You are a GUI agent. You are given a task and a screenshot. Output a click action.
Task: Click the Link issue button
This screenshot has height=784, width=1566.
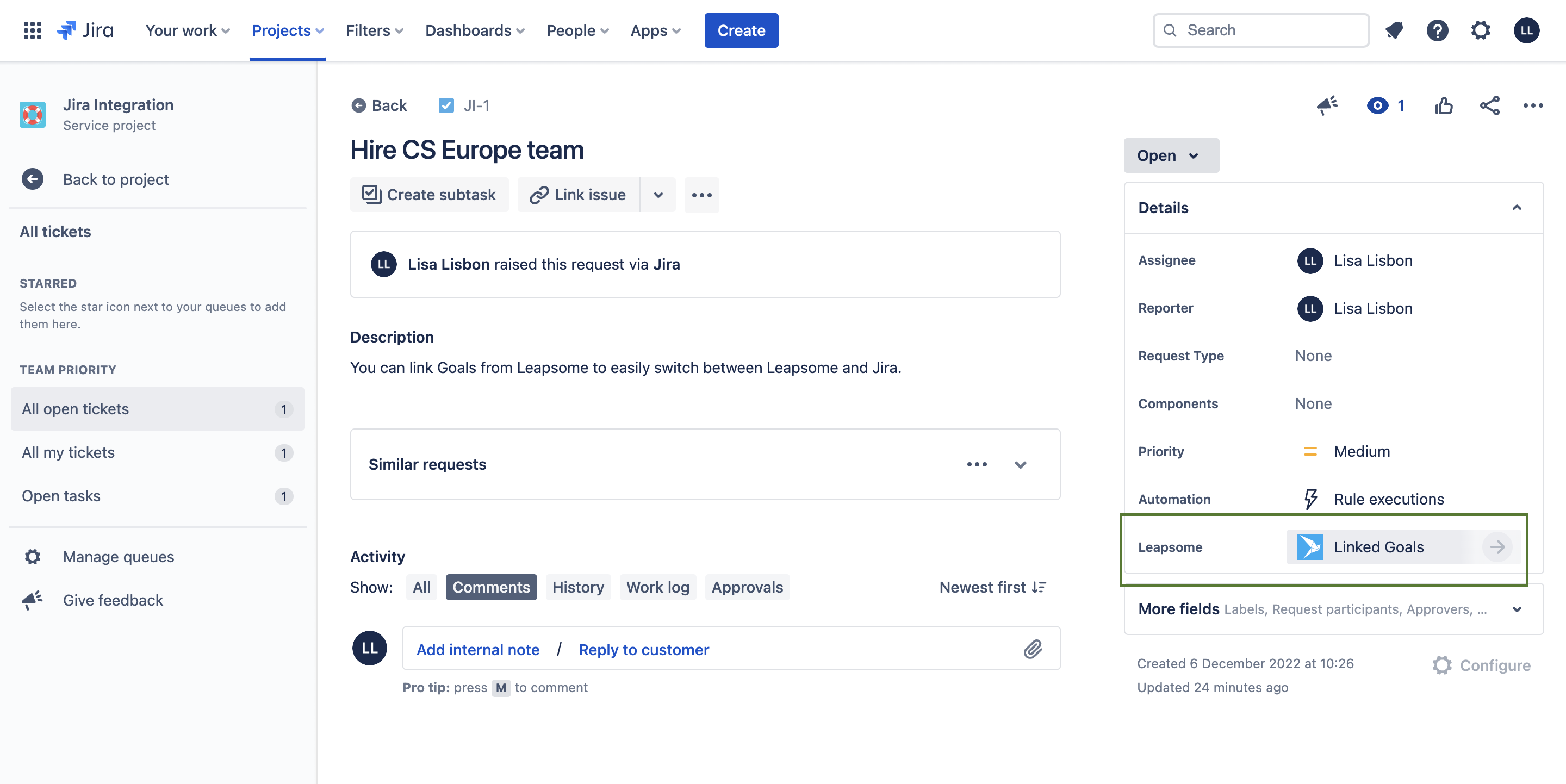(578, 195)
